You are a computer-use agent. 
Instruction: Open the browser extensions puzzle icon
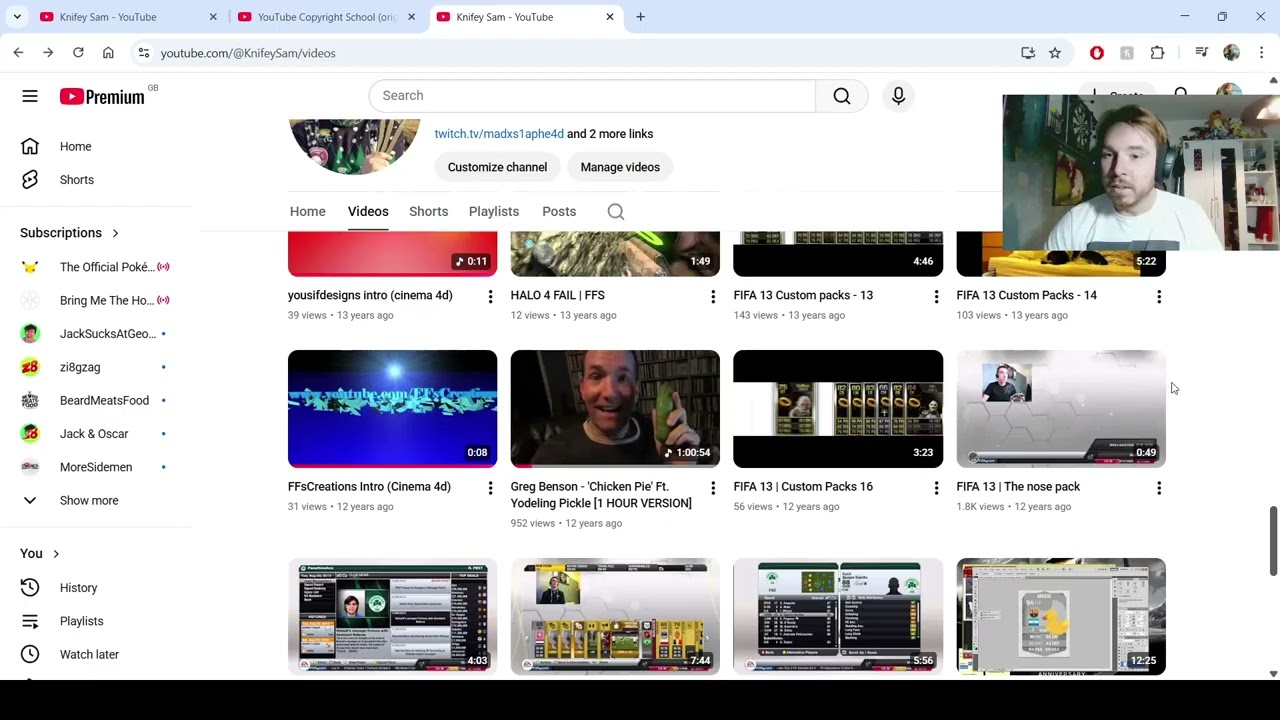(x=1157, y=53)
